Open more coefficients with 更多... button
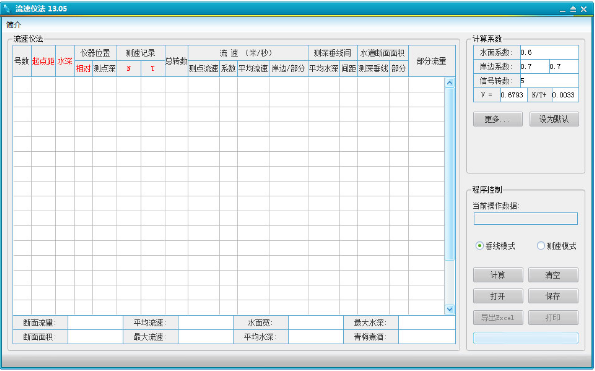This screenshot has width=595, height=371. click(x=498, y=119)
